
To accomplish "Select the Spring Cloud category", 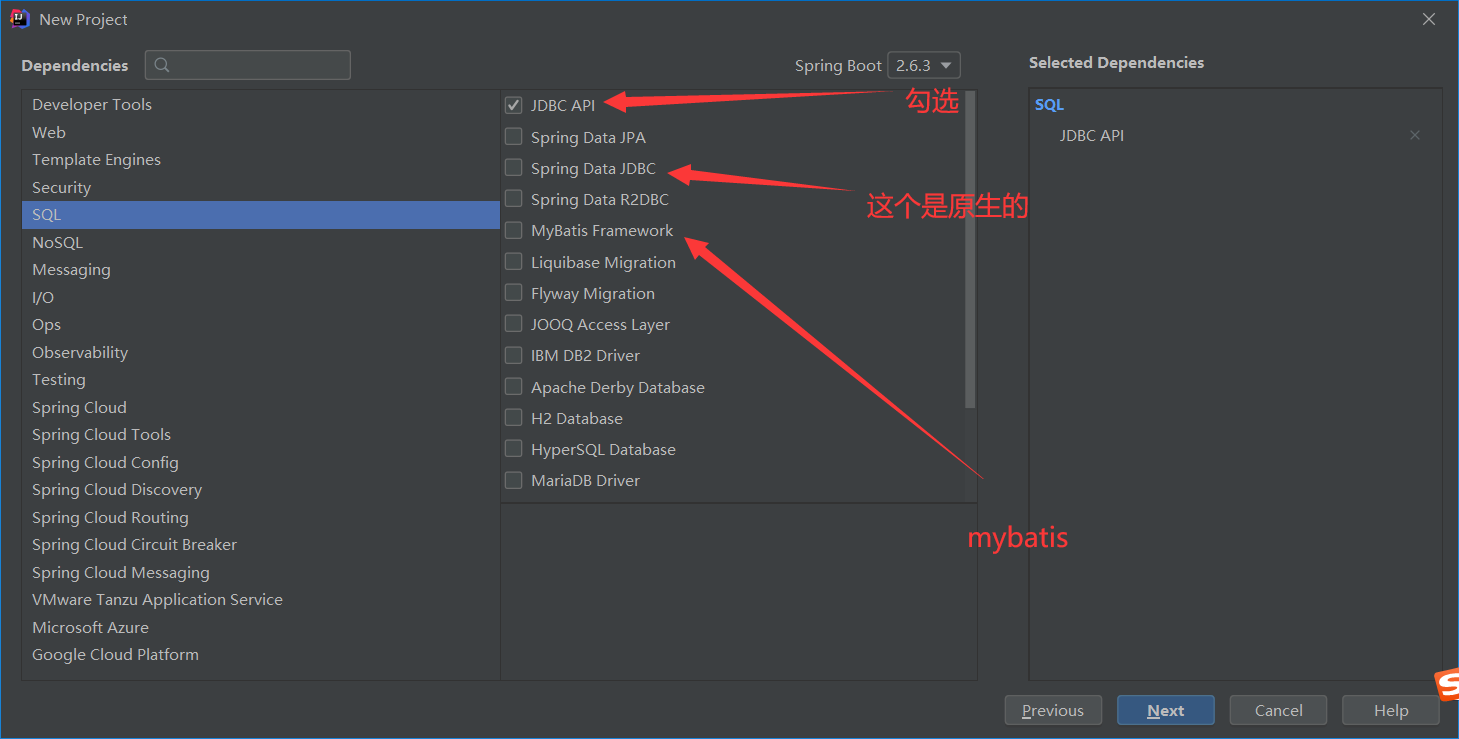I will [260, 407].
